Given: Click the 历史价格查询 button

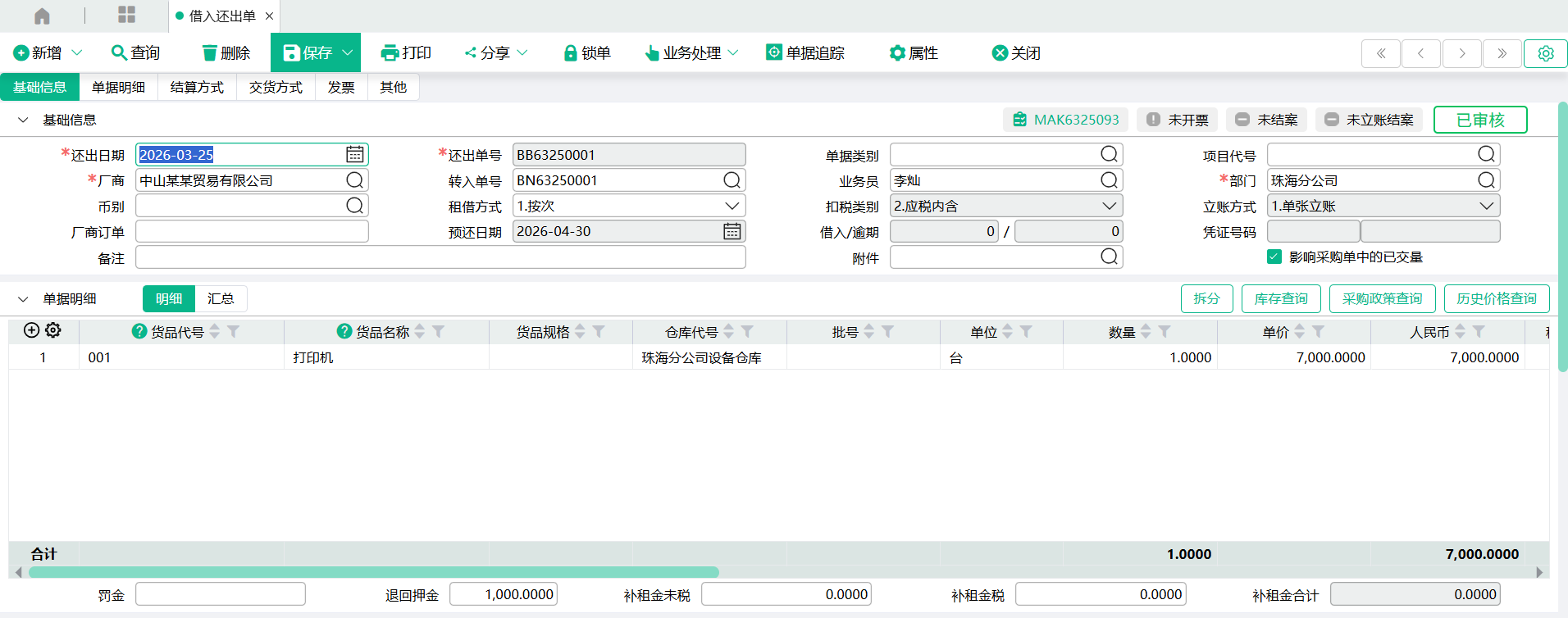Looking at the screenshot, I should coord(1496,299).
